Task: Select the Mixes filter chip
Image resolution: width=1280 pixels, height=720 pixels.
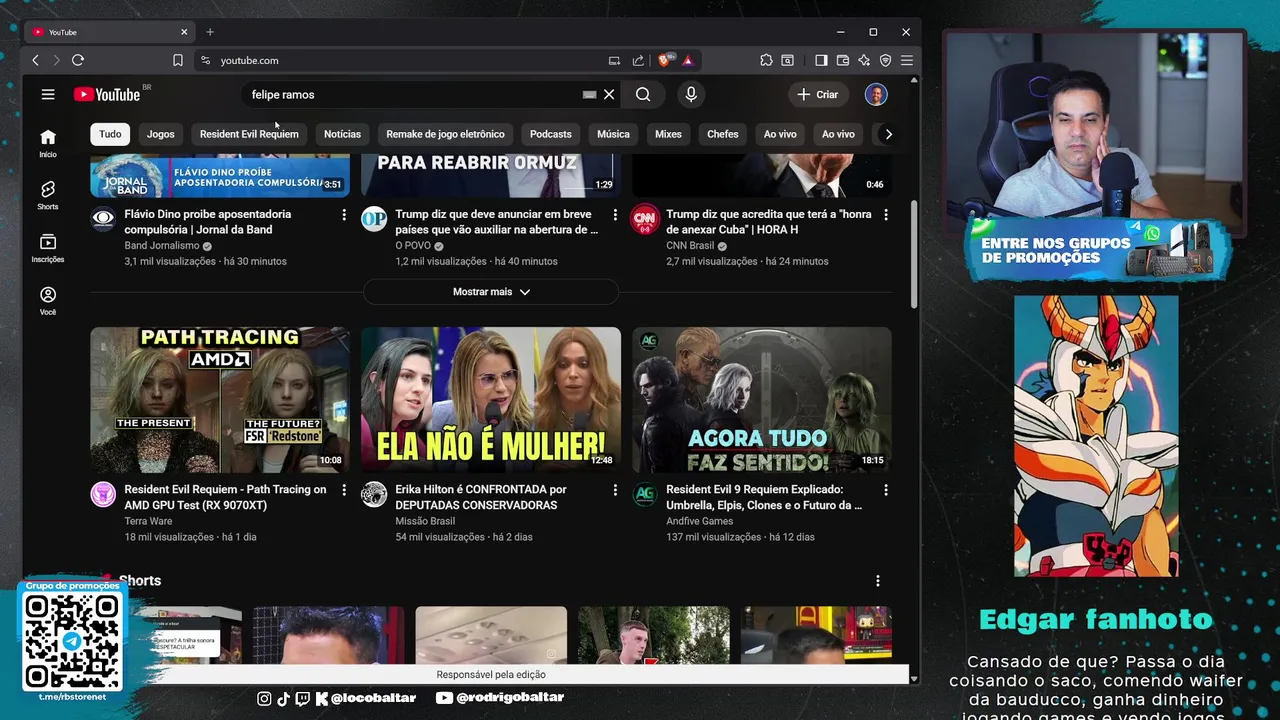Action: pos(668,134)
